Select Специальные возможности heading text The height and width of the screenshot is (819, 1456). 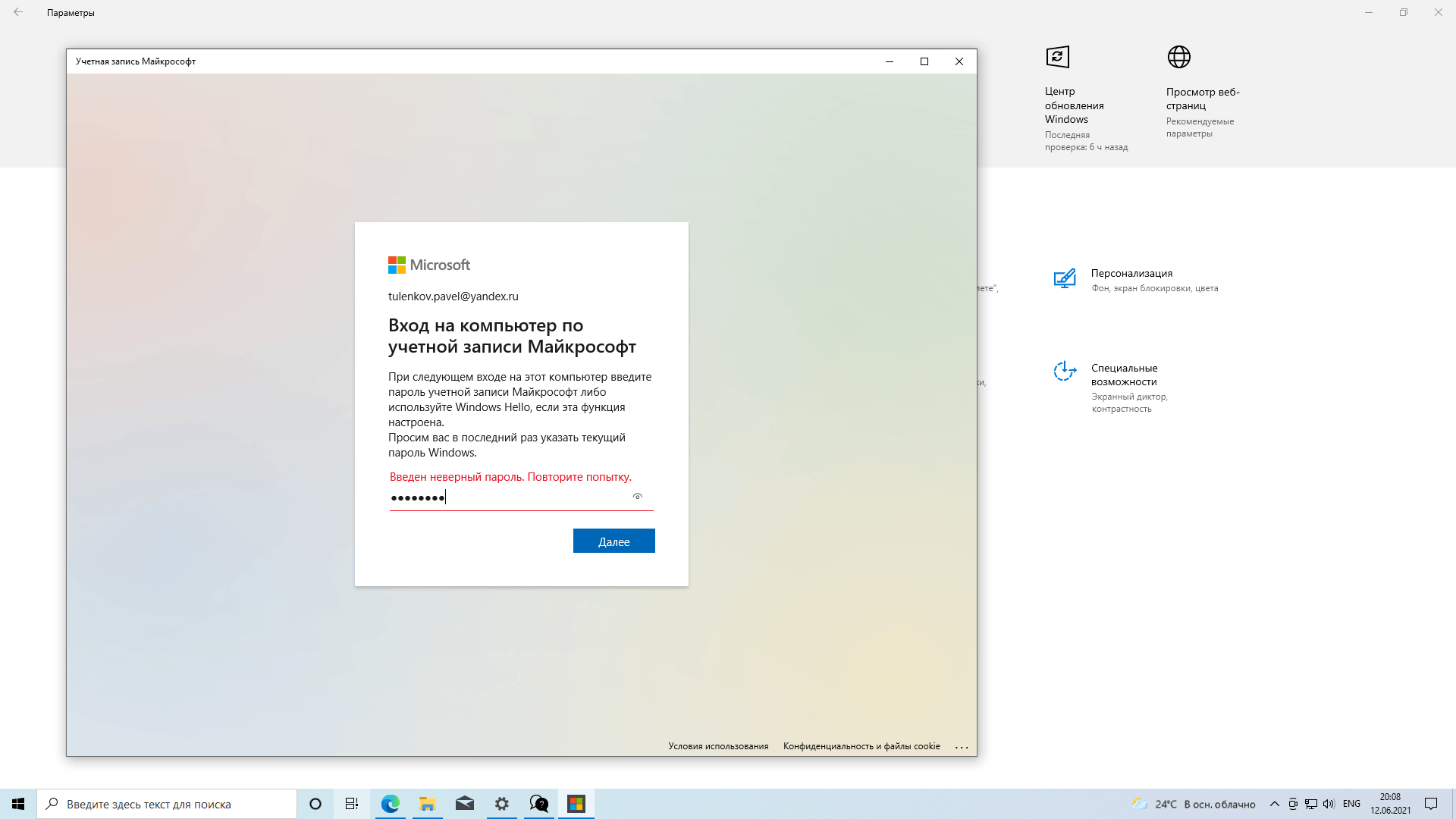tap(1125, 375)
